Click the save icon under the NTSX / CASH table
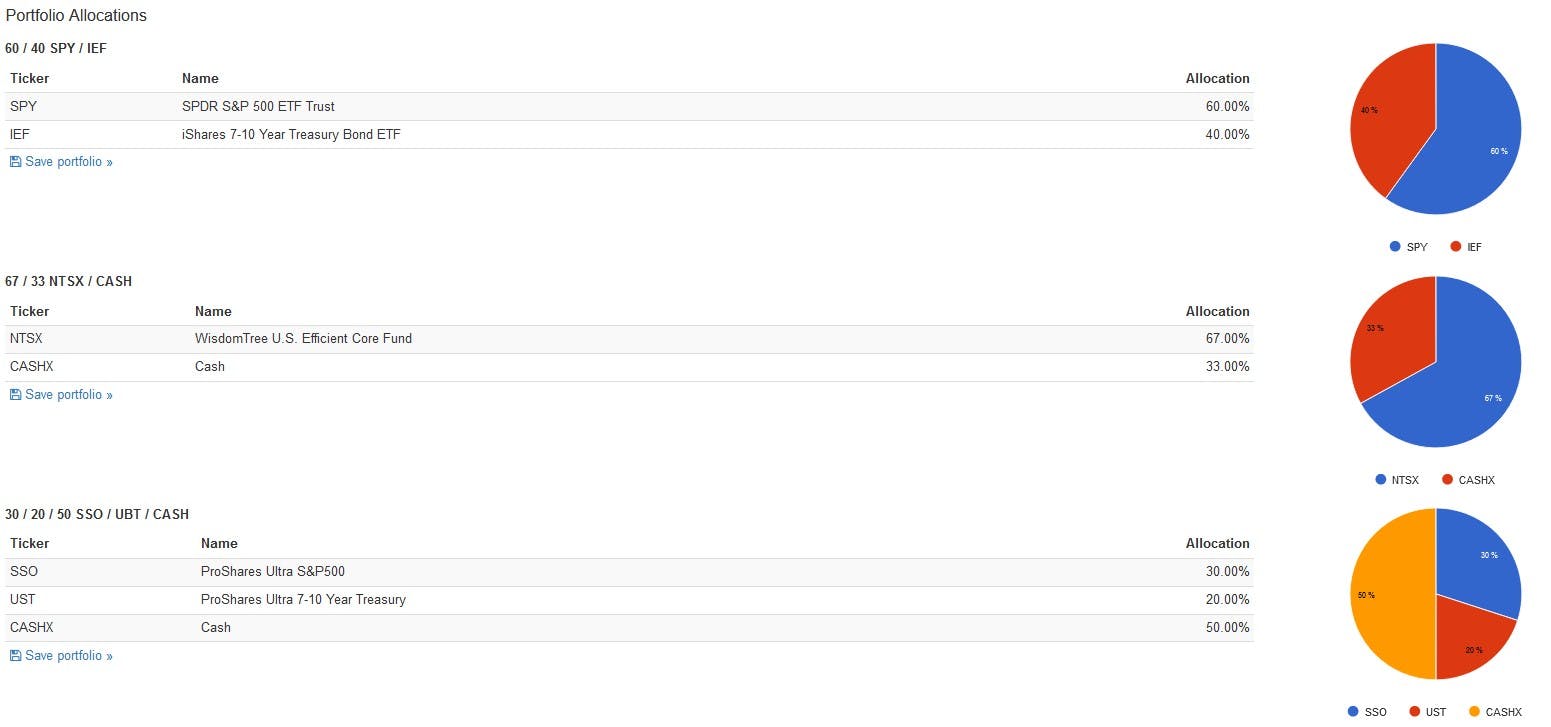Image resolution: width=1551 pixels, height=727 pixels. pyautogui.click(x=15, y=395)
